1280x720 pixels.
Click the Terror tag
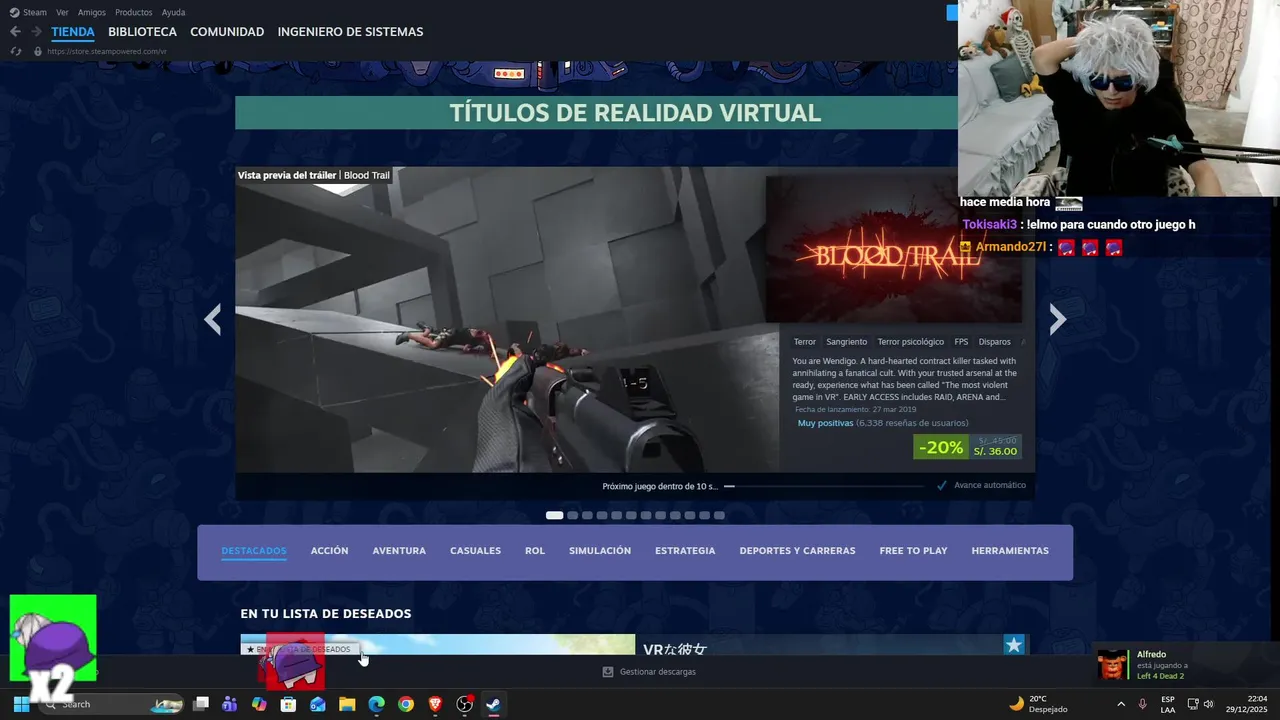click(805, 342)
